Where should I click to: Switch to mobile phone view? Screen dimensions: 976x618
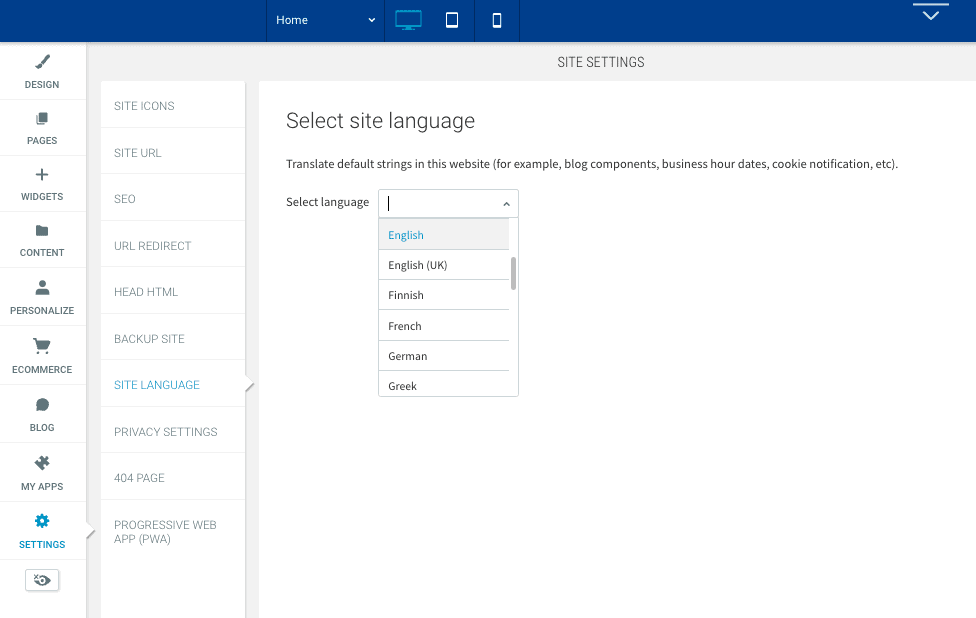497,21
